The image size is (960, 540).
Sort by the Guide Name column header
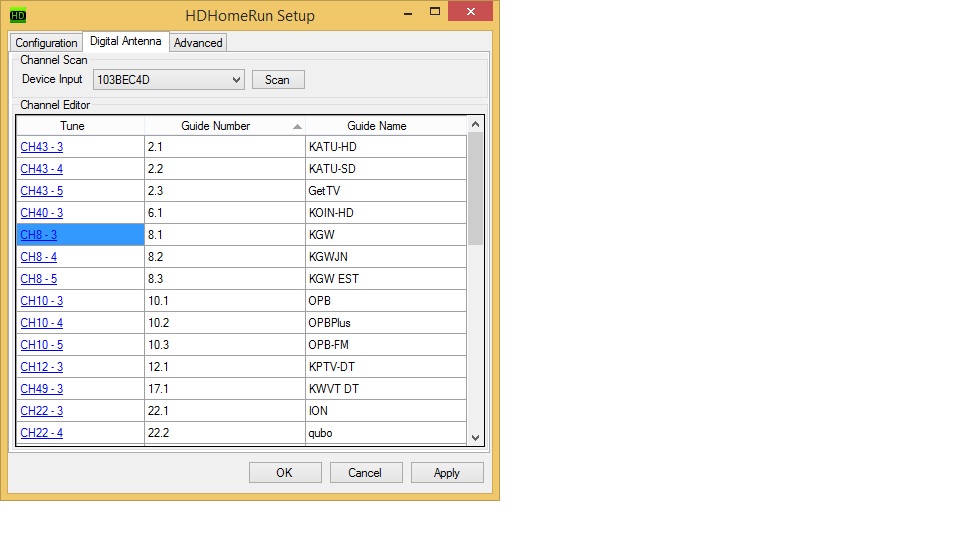point(386,126)
